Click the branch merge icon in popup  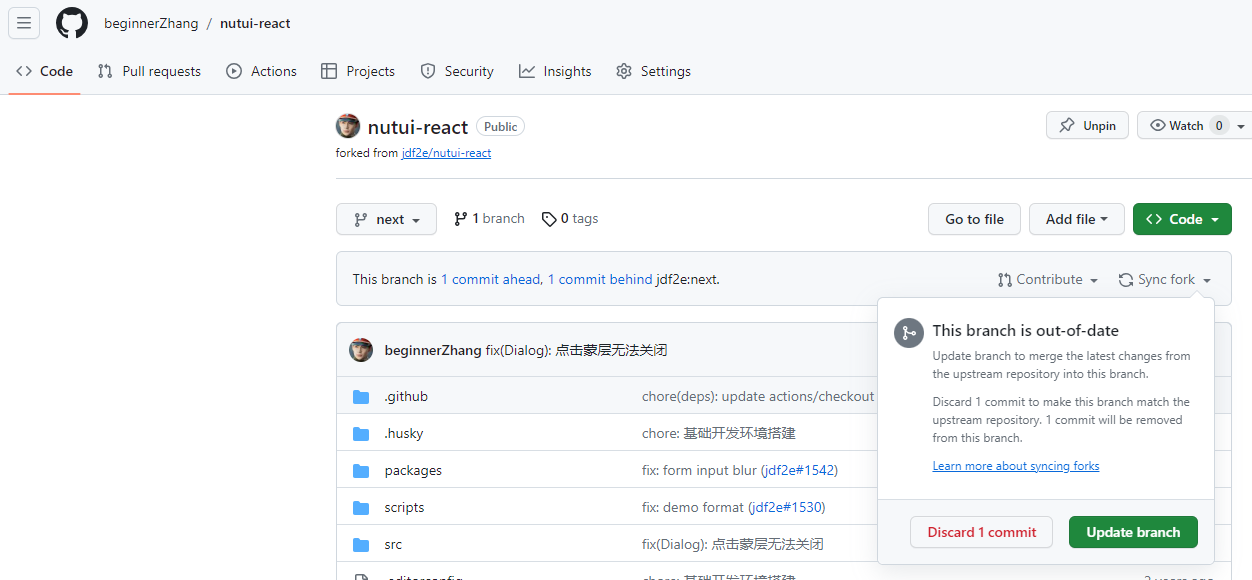point(909,333)
